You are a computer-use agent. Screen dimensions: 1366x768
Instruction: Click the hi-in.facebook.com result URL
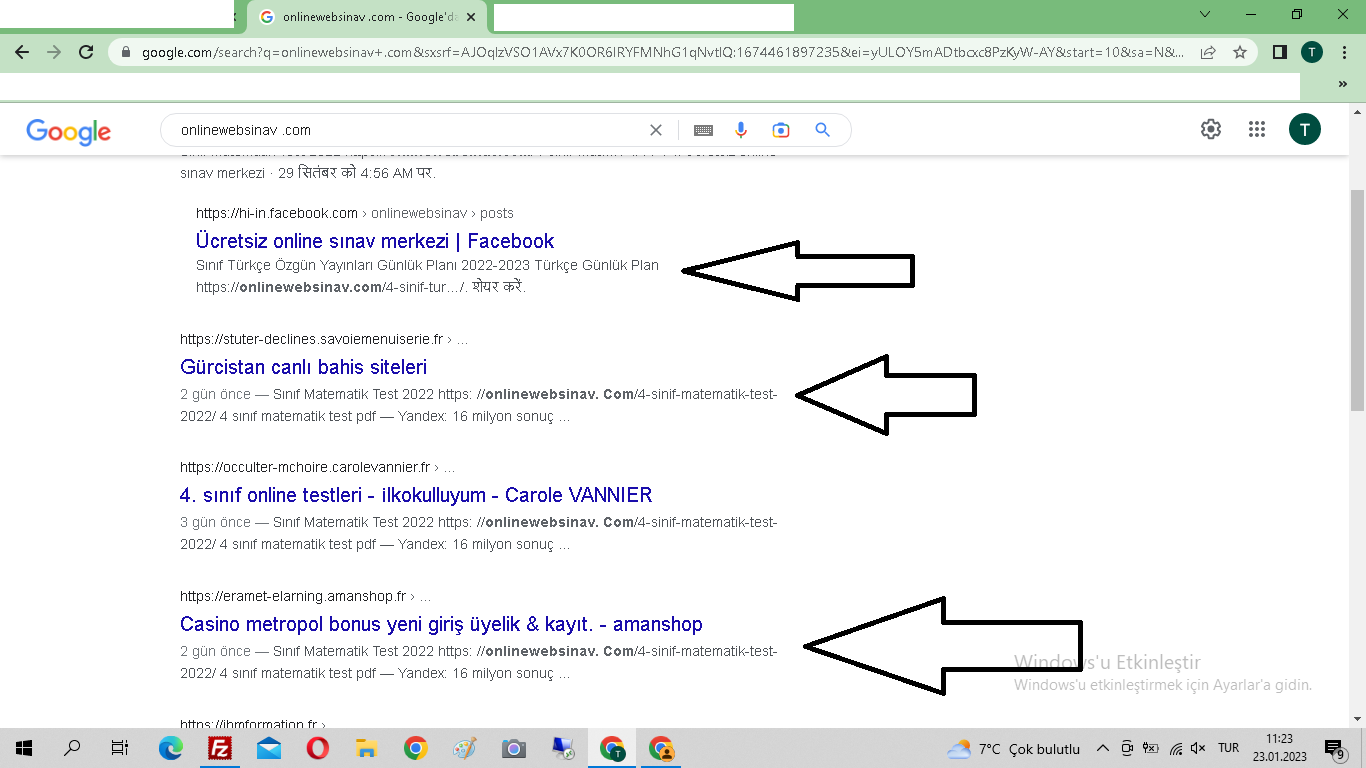(277, 213)
